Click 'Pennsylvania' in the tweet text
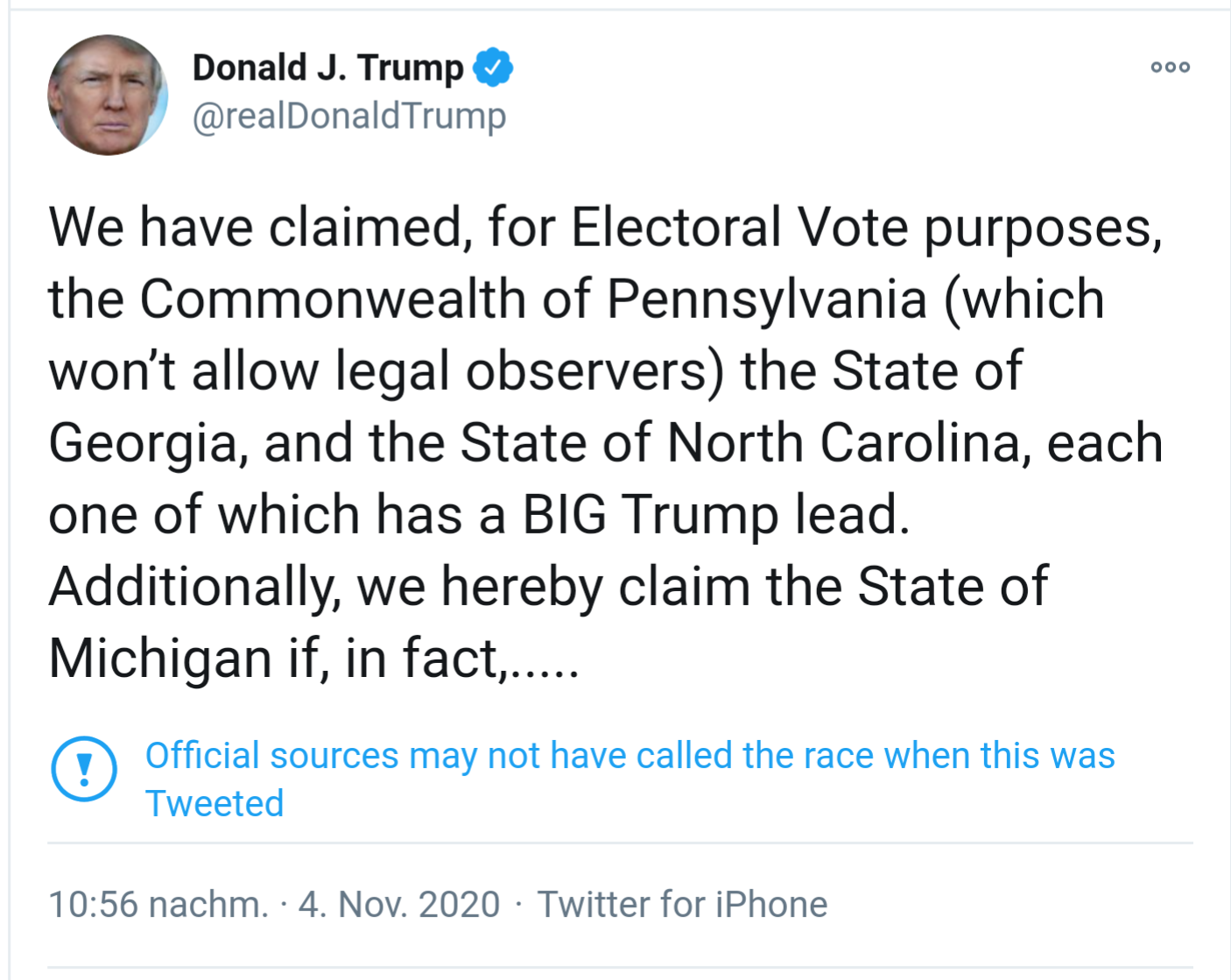Viewport: 1231px width, 980px height. click(x=766, y=300)
